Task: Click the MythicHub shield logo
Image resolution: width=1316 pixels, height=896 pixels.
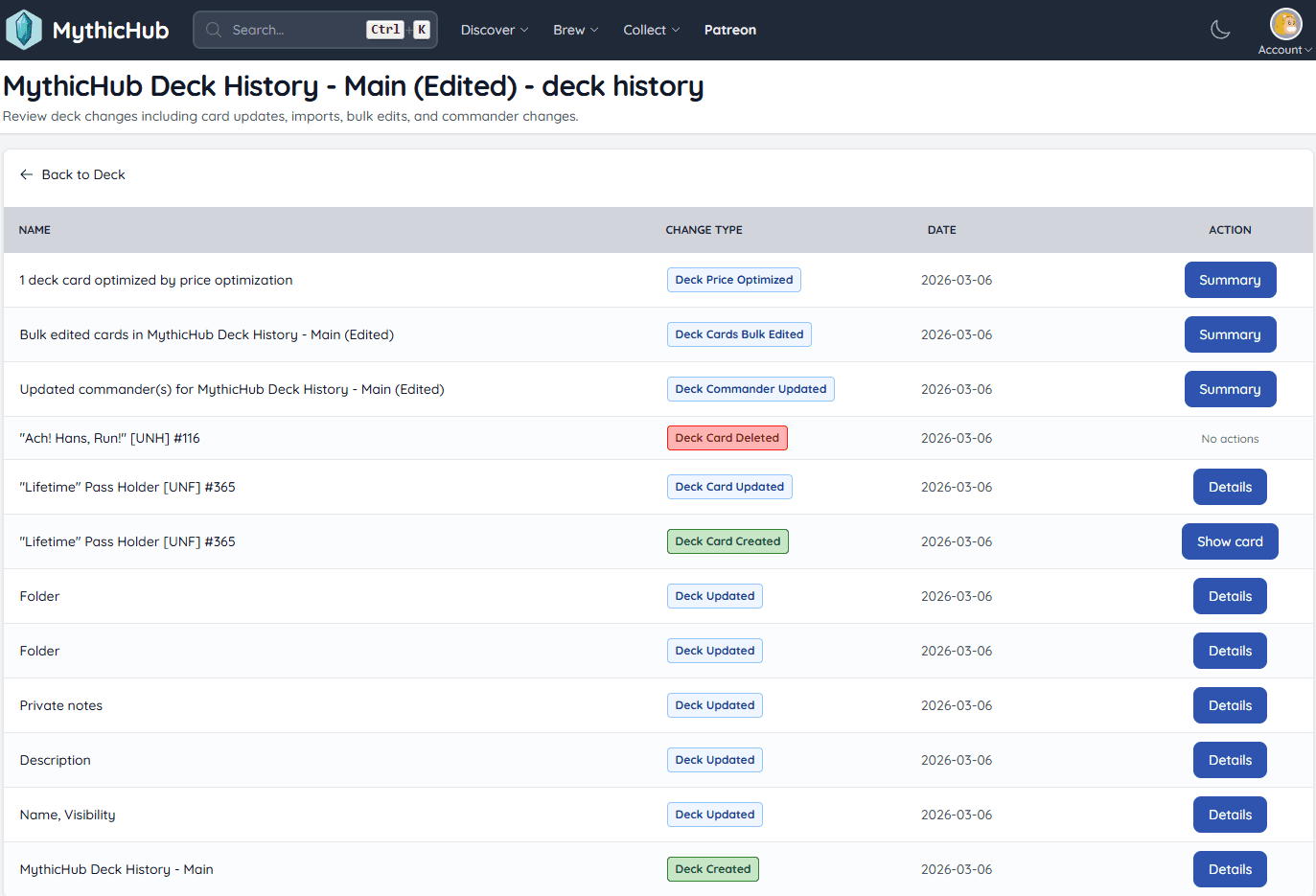Action: pos(24,29)
